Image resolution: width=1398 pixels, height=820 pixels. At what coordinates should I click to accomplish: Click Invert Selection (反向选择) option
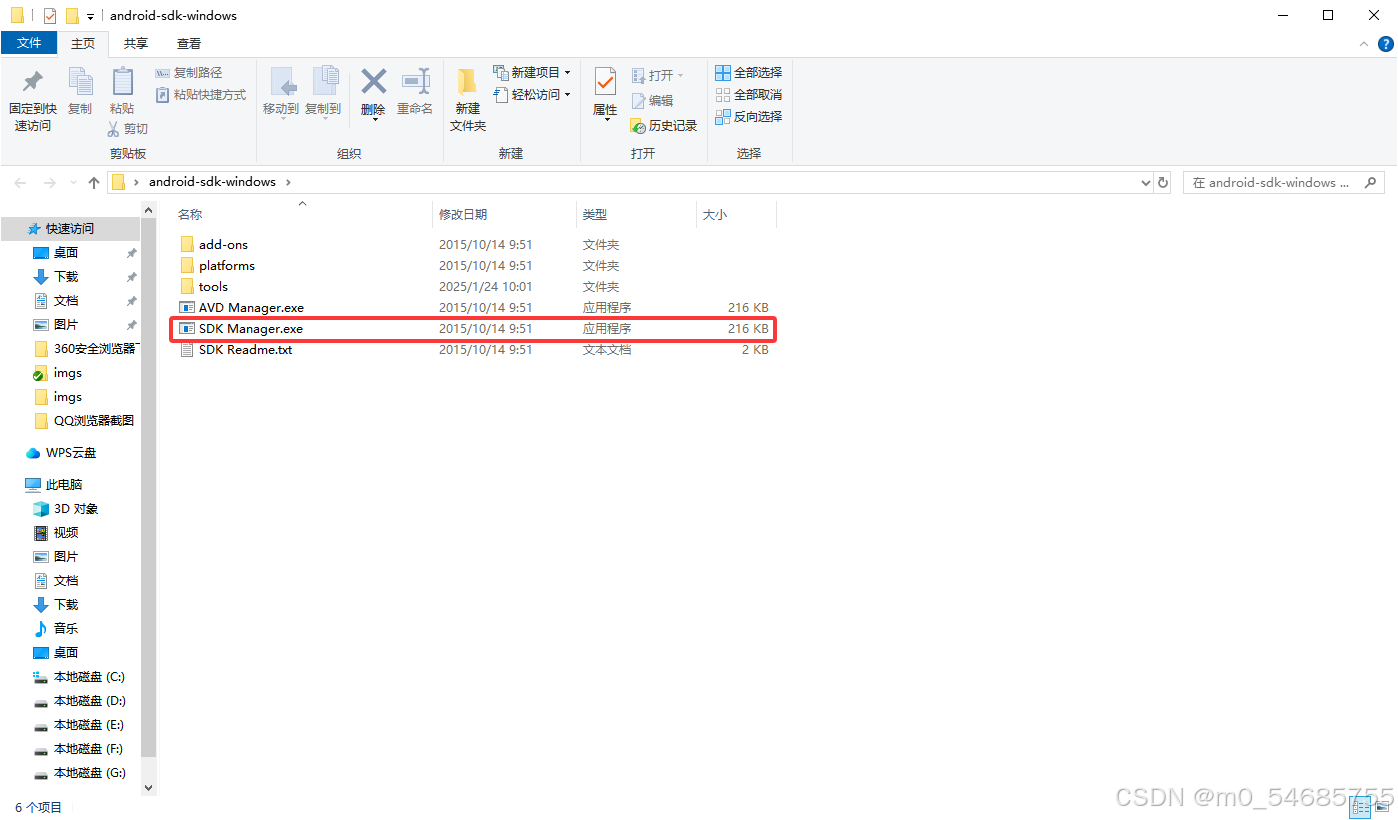pyautogui.click(x=748, y=117)
